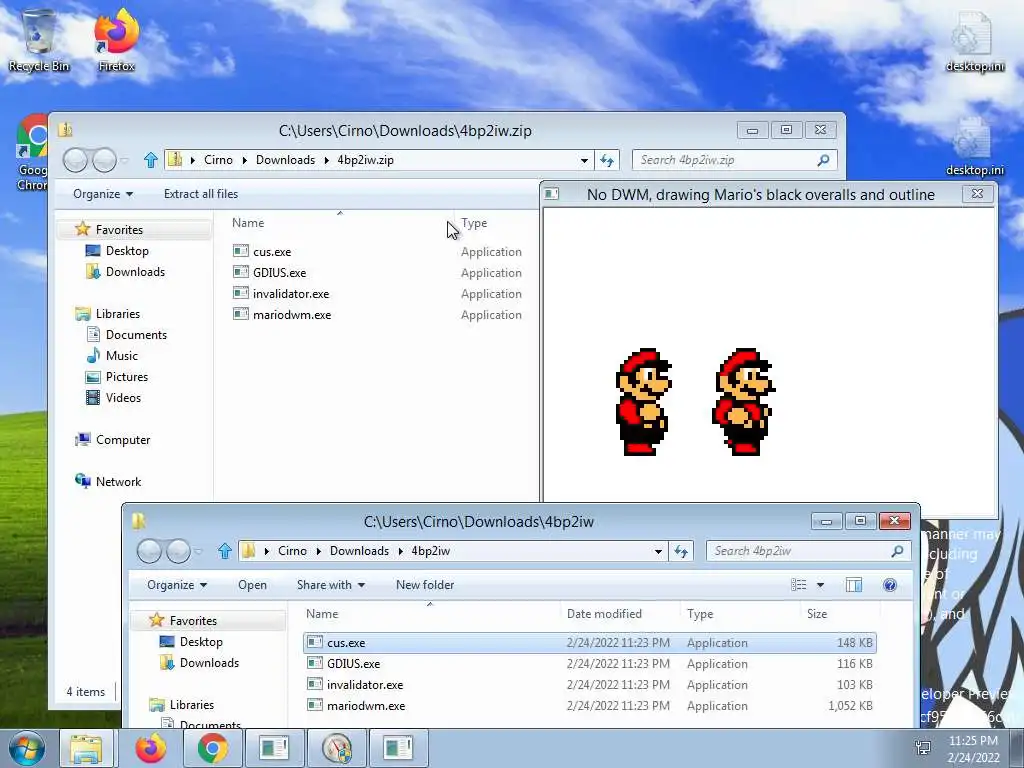Expand the recent pages arrow in the 4bp2iw.zip window
The image size is (1024, 768).
pos(125,160)
